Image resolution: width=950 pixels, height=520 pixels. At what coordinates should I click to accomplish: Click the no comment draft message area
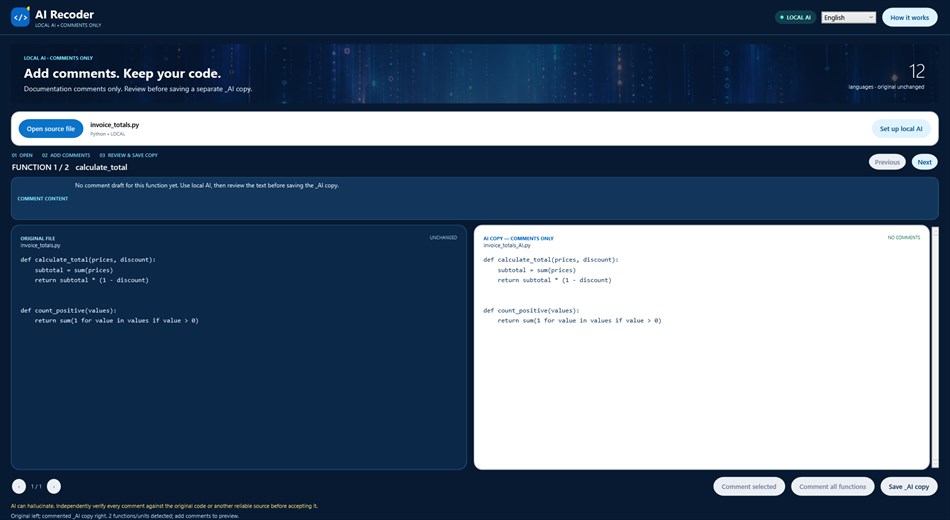[x=207, y=185]
